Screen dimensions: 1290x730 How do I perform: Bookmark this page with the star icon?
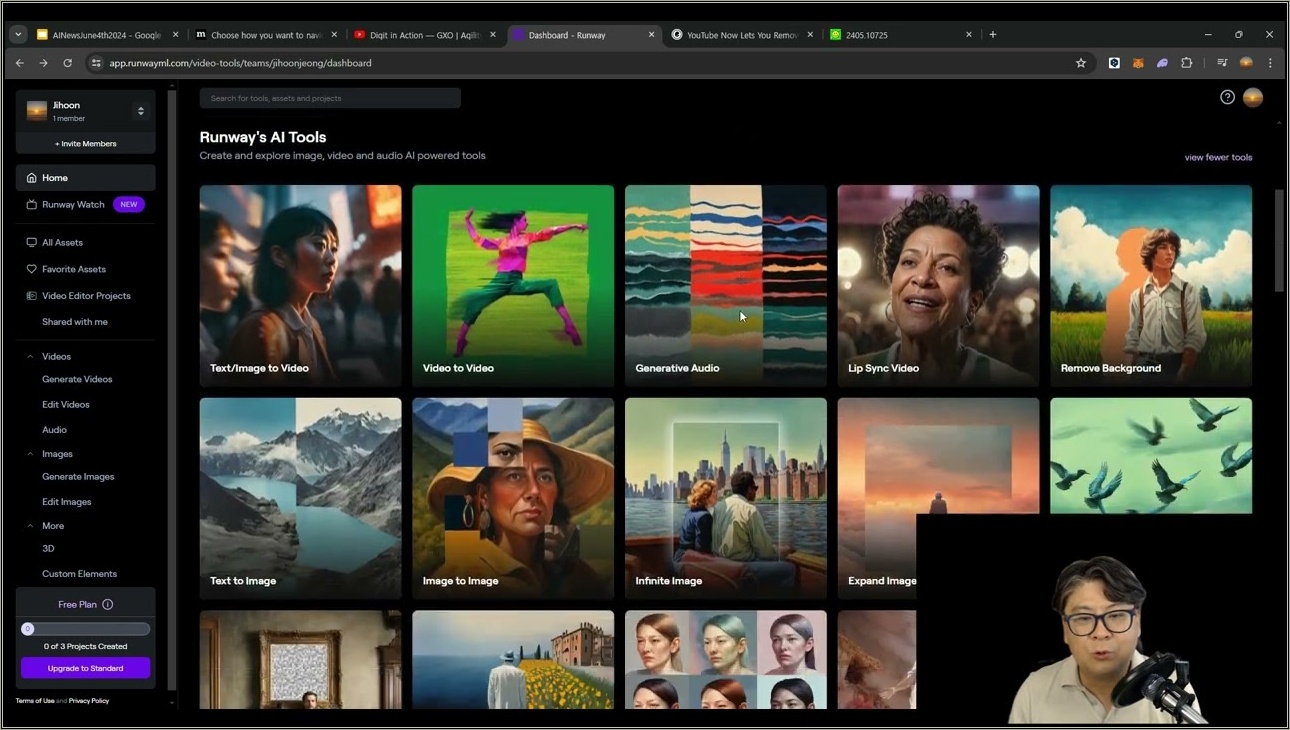(x=1081, y=63)
